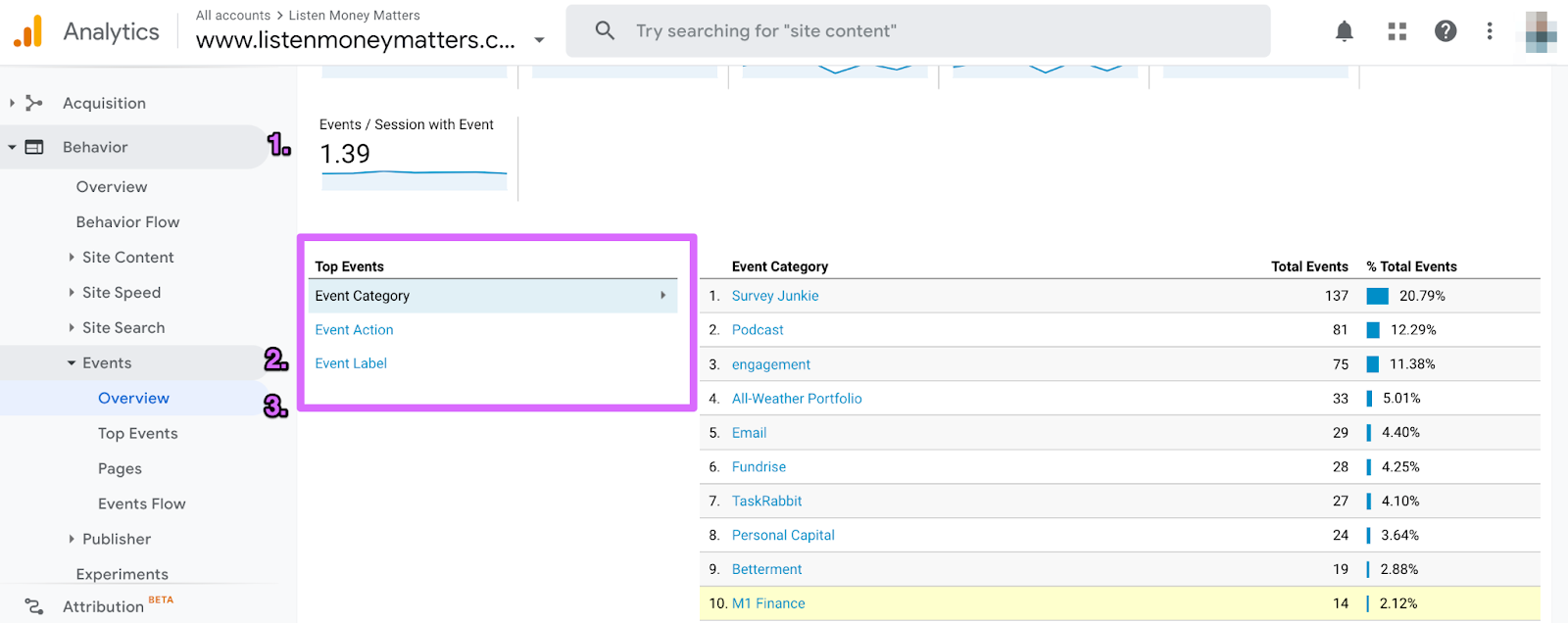Open Behavior Overview report
Image resolution: width=1568 pixels, height=623 pixels.
112,187
